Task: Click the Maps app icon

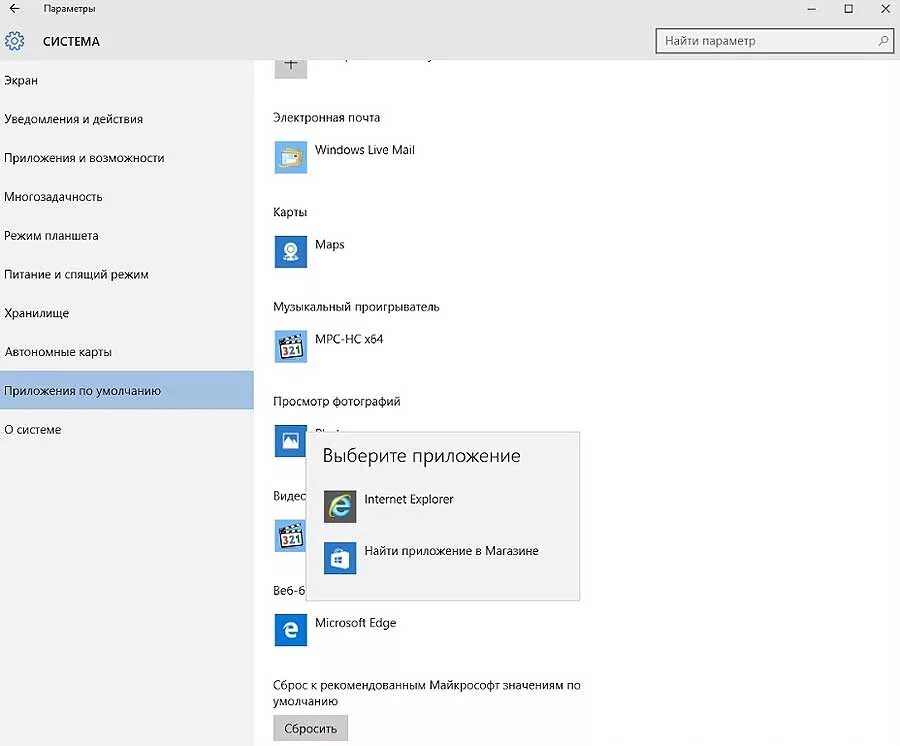Action: pyautogui.click(x=290, y=252)
